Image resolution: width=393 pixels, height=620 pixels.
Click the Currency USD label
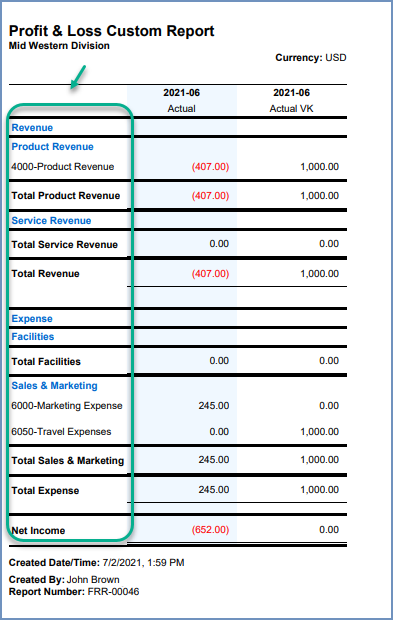click(x=311, y=58)
